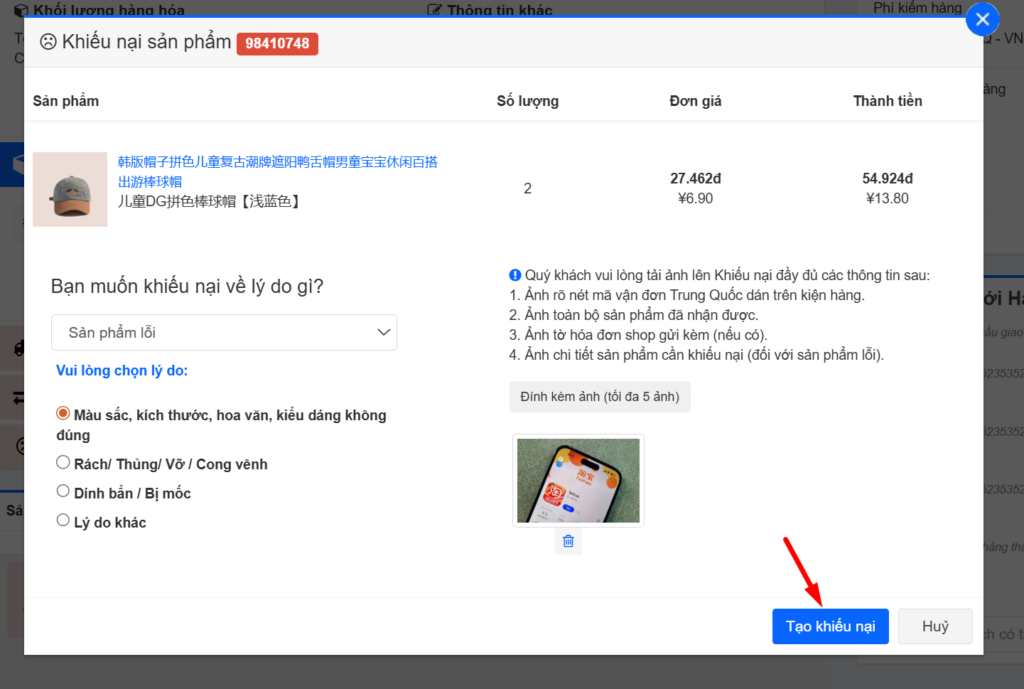Click the sad face icon in dialog title

47,43
